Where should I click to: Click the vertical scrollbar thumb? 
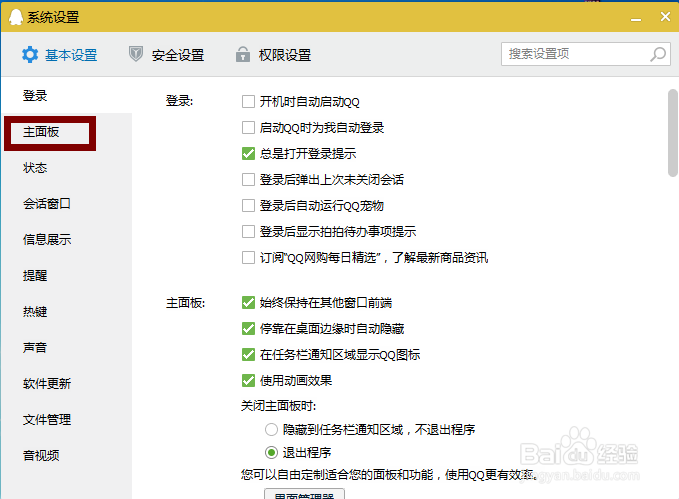point(672,133)
